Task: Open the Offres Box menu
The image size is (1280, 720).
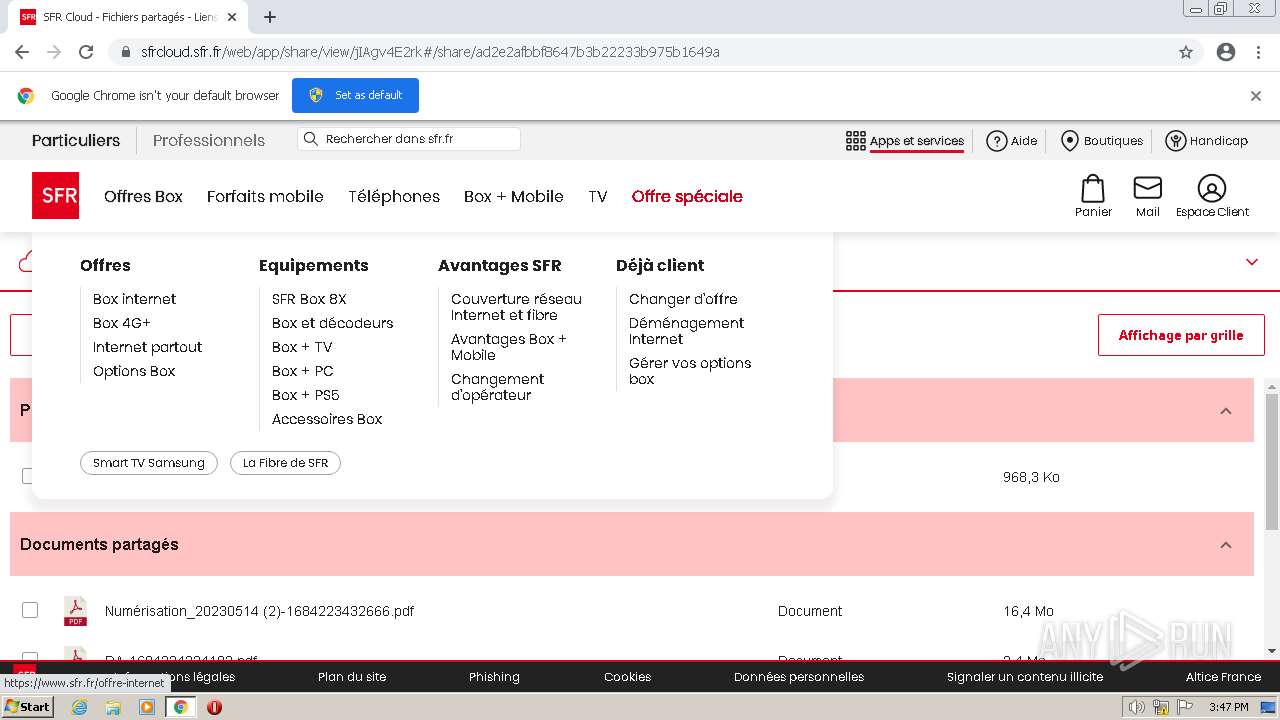Action: tap(143, 196)
